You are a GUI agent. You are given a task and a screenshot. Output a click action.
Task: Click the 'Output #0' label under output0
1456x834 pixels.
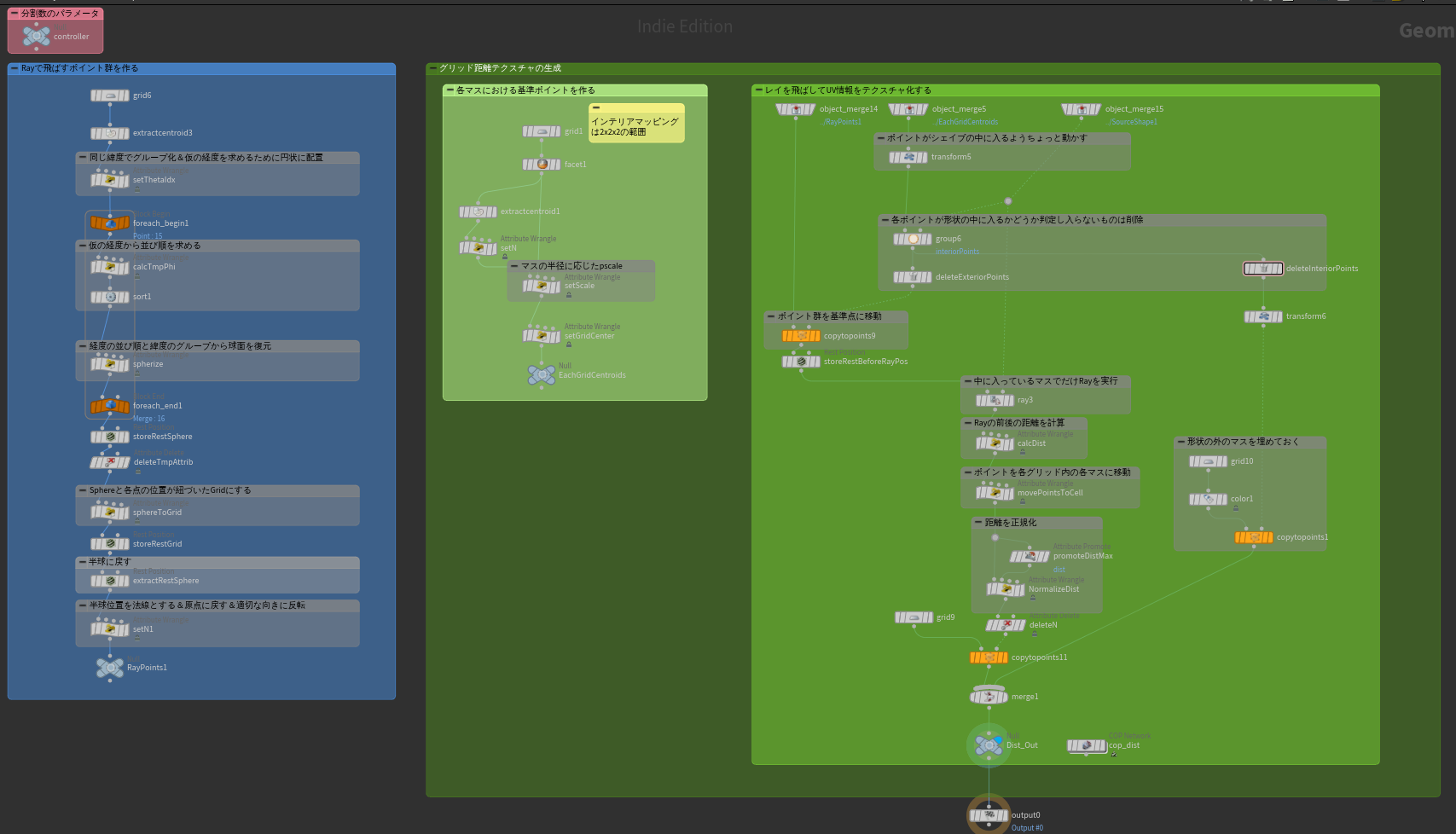pyautogui.click(x=1027, y=828)
